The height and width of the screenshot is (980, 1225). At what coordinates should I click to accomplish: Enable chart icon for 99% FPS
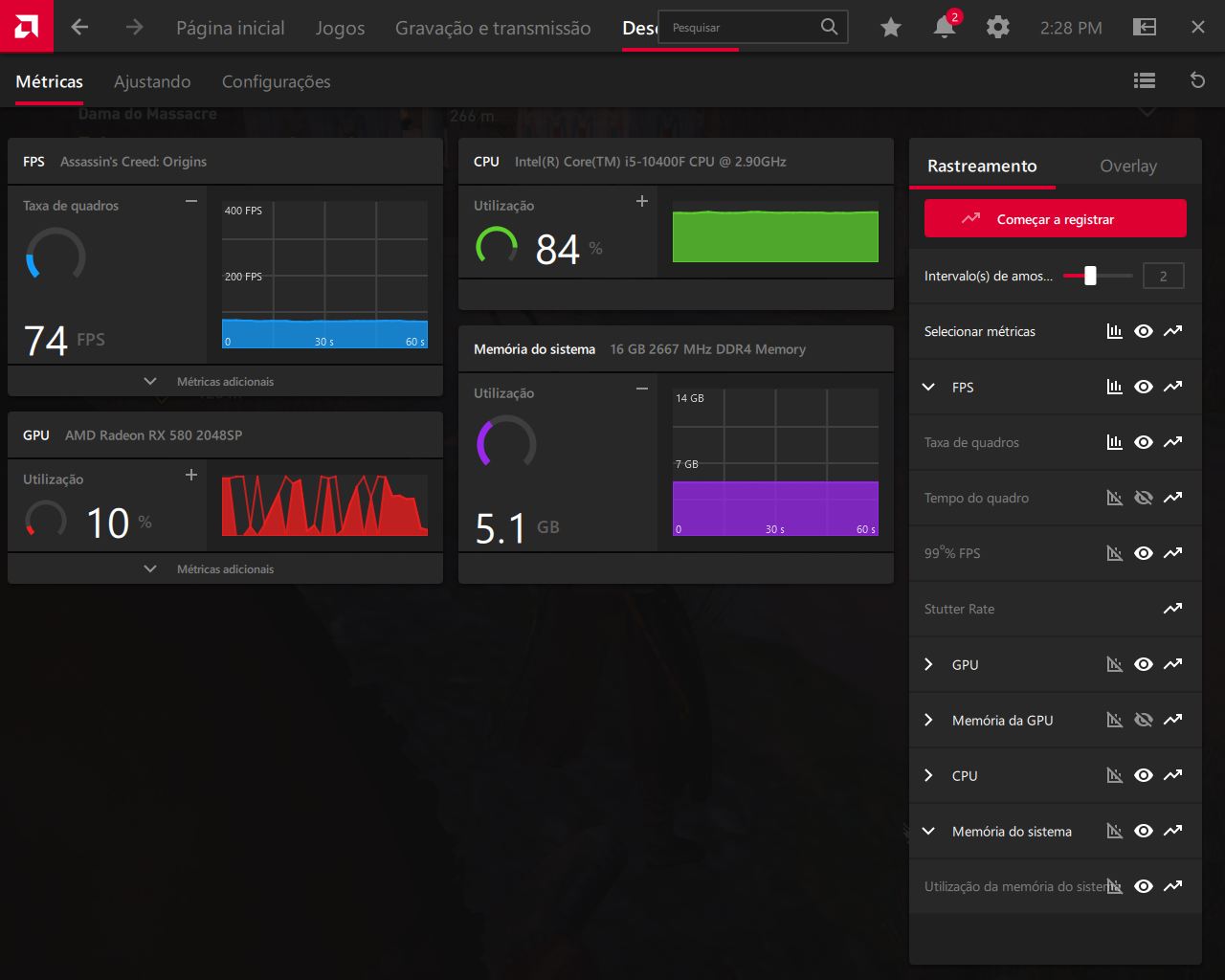[x=1115, y=553]
